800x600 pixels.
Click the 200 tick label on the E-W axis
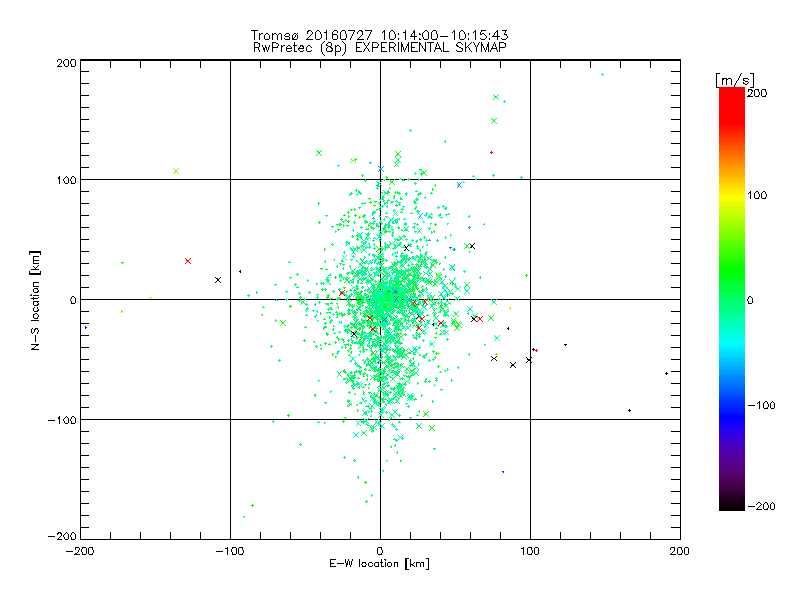click(x=680, y=551)
